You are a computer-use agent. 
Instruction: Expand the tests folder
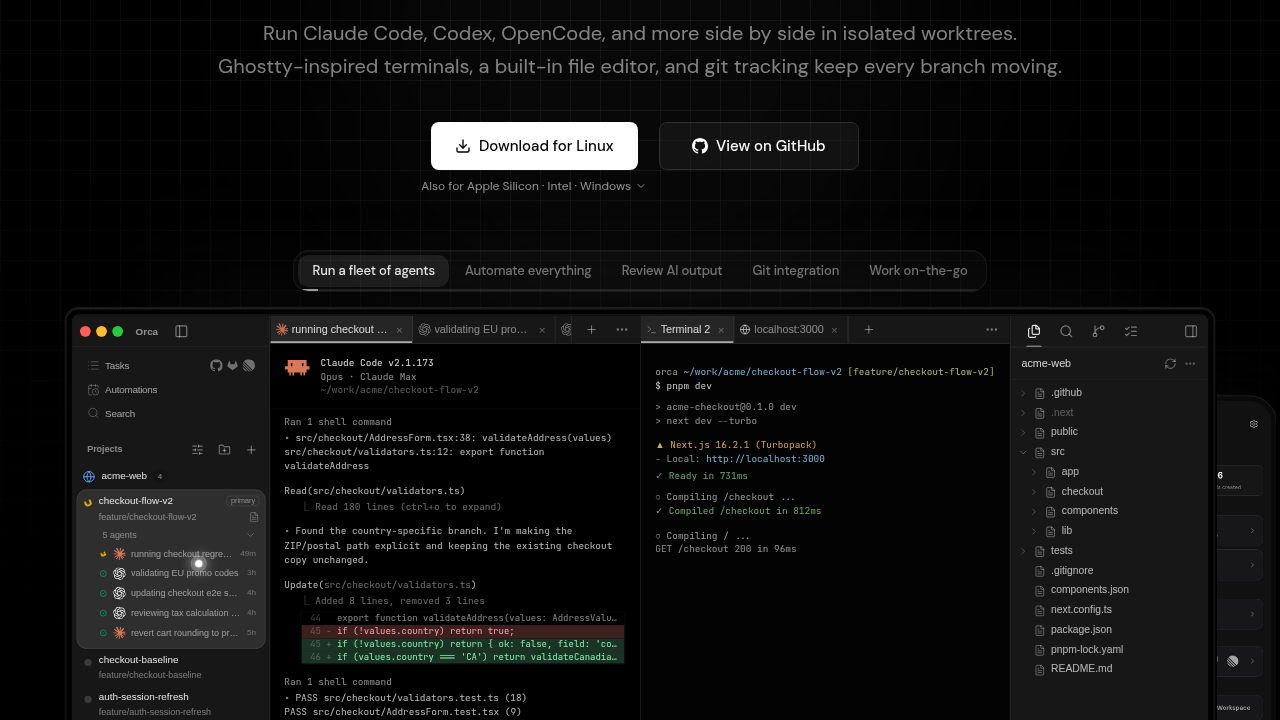tap(1110, 551)
